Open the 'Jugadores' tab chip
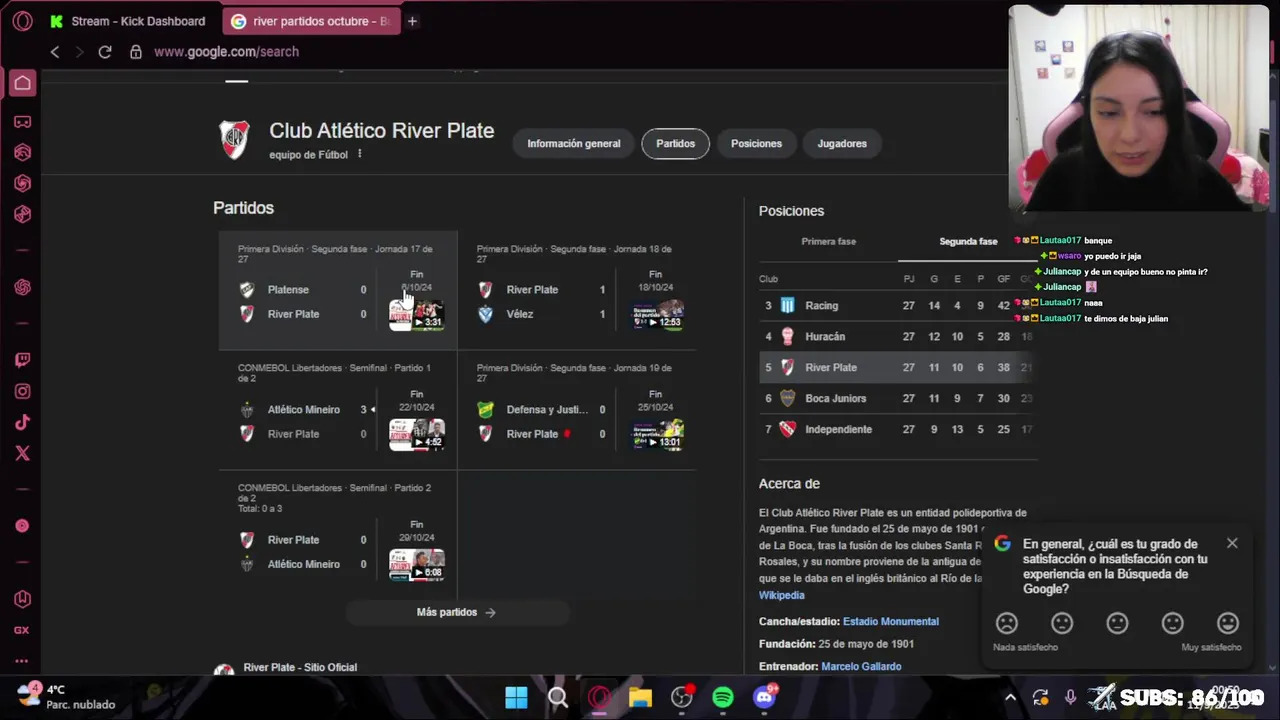 842,143
